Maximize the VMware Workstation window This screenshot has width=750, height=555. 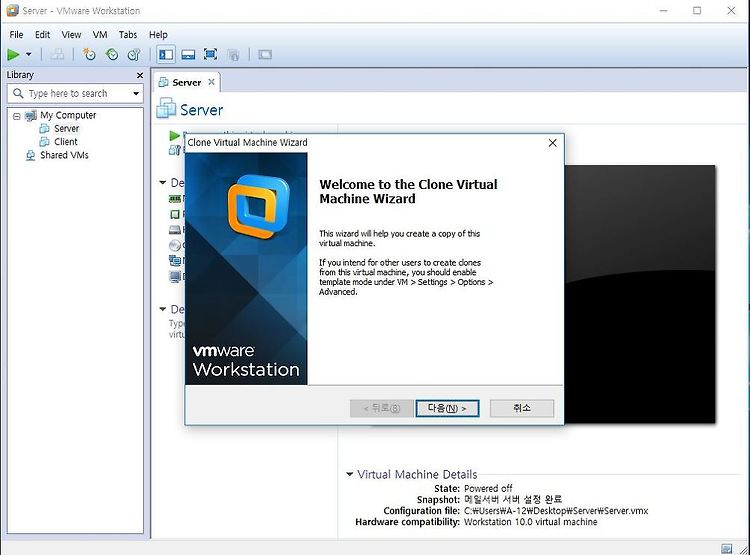pos(697,11)
